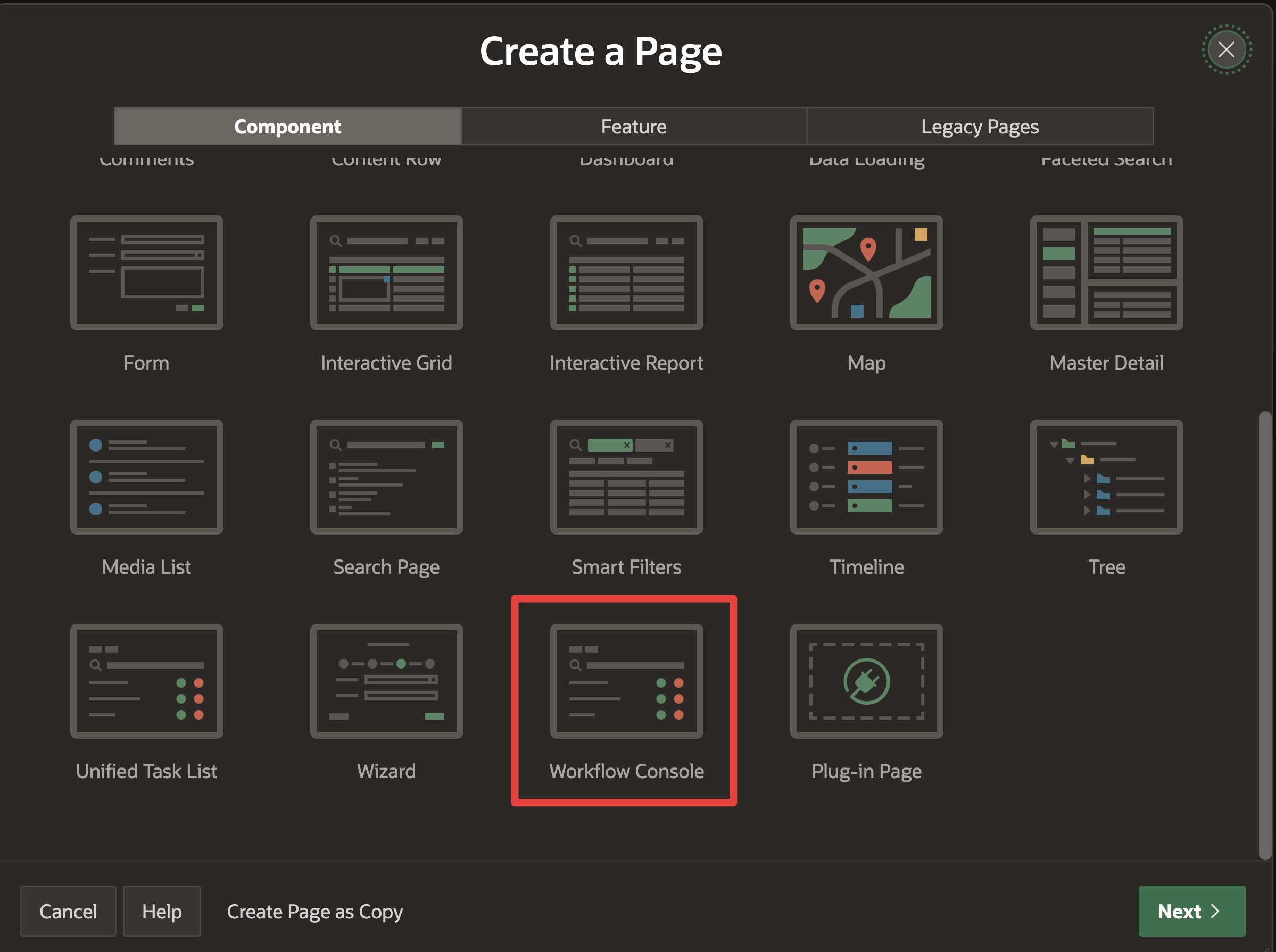Select the Workflow Console page icon
This screenshot has width=1276, height=952.
point(626,681)
